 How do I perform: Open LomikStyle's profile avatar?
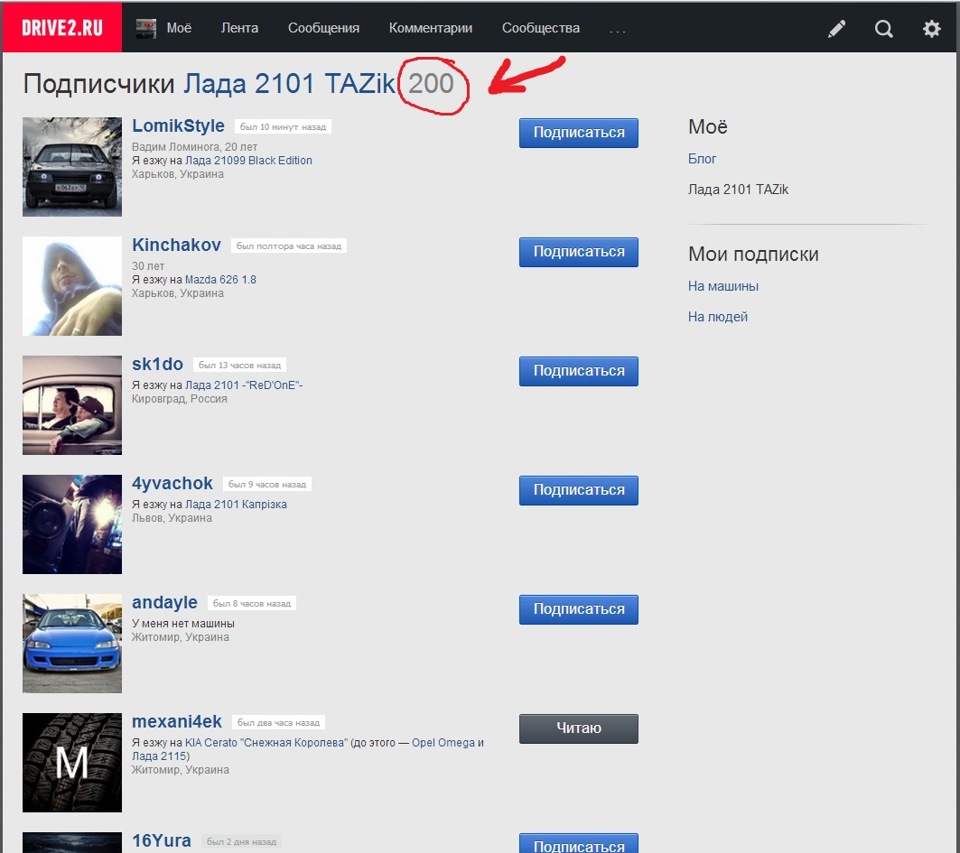pos(72,167)
